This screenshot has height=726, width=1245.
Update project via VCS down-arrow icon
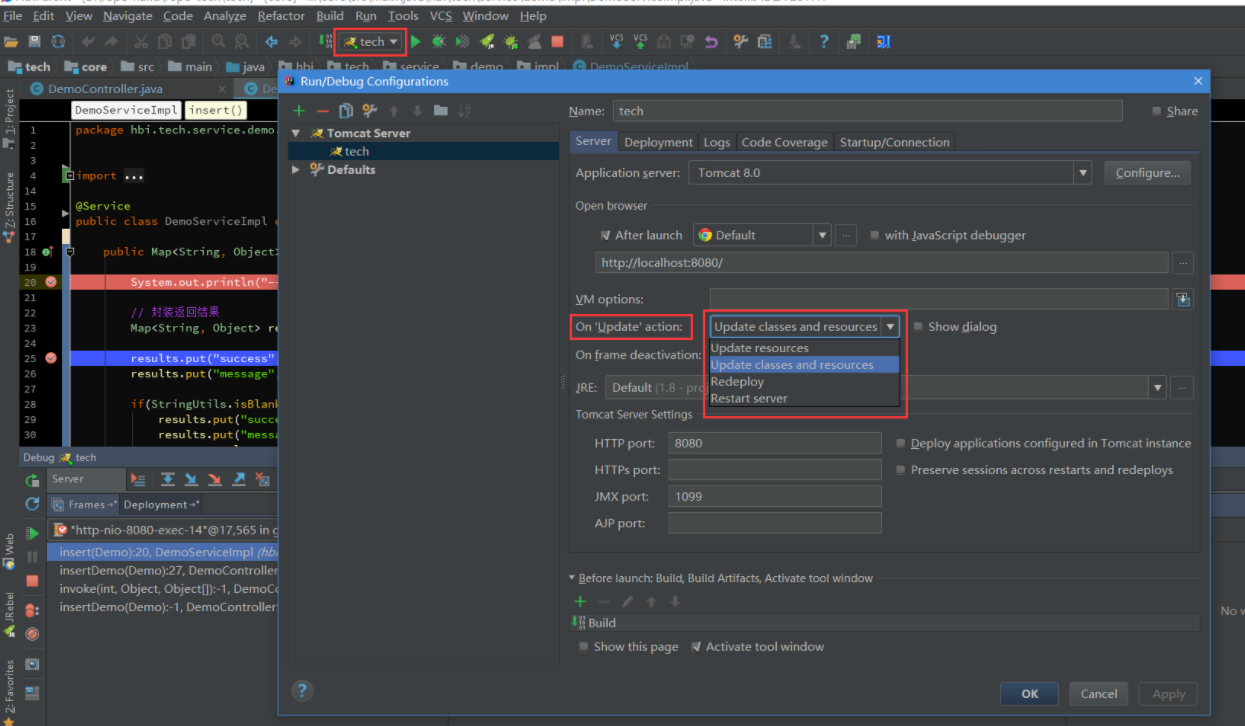(x=616, y=41)
